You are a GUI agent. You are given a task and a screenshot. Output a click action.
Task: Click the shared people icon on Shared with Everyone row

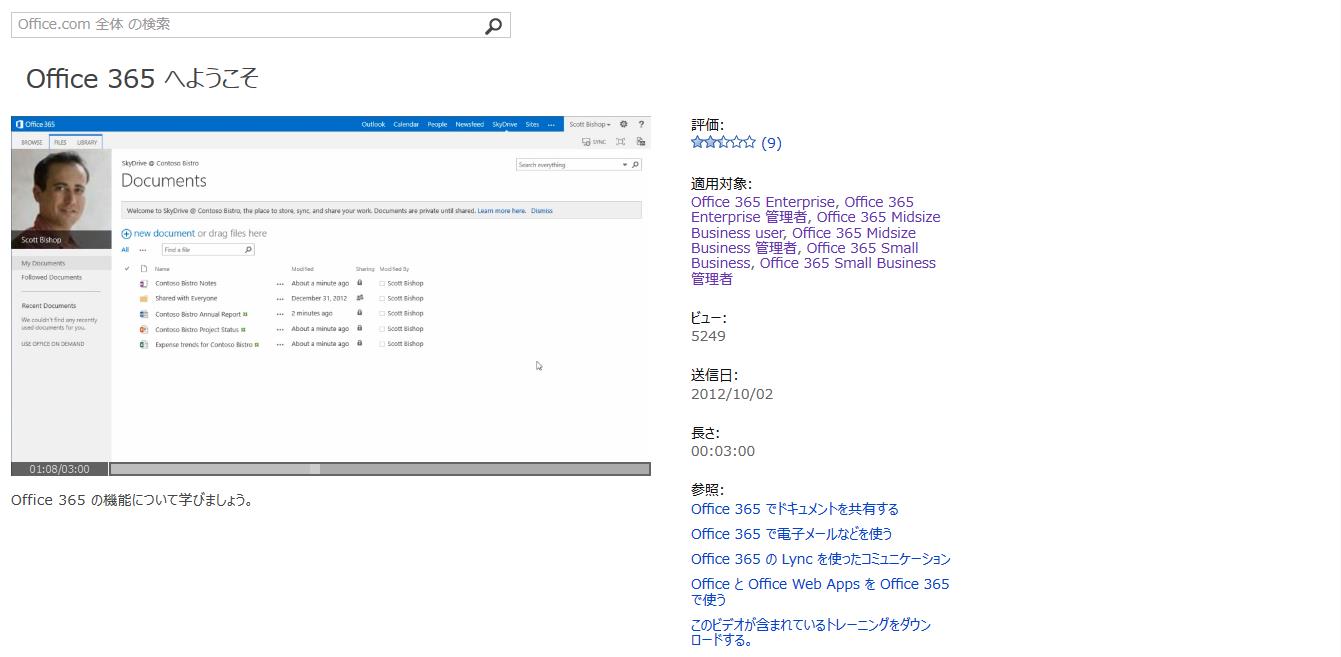pos(360,298)
